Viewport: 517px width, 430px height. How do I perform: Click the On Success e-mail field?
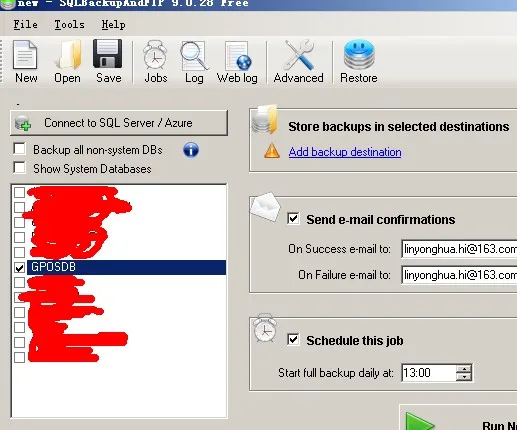459,249
